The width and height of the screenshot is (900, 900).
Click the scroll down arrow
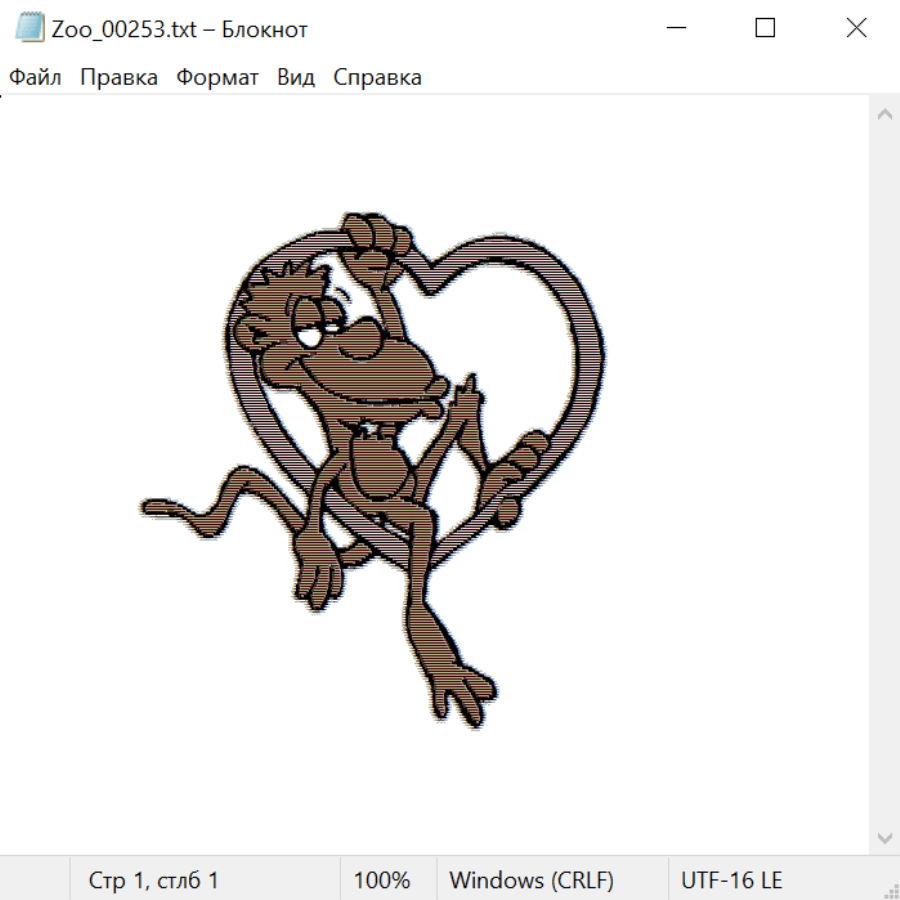point(884,837)
